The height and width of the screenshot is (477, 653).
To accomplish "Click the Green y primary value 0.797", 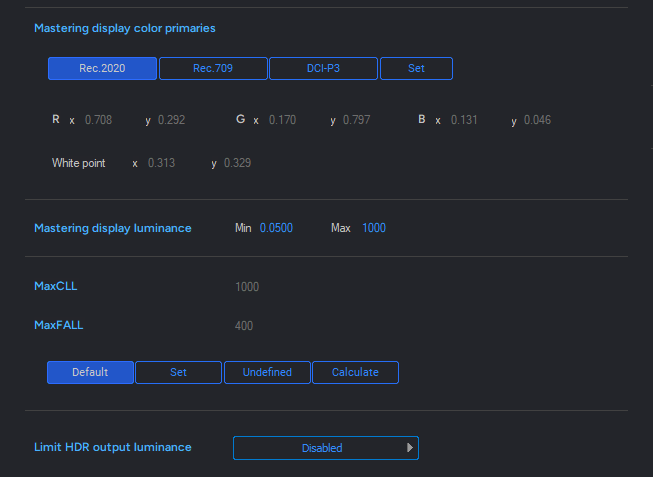I will 356,120.
